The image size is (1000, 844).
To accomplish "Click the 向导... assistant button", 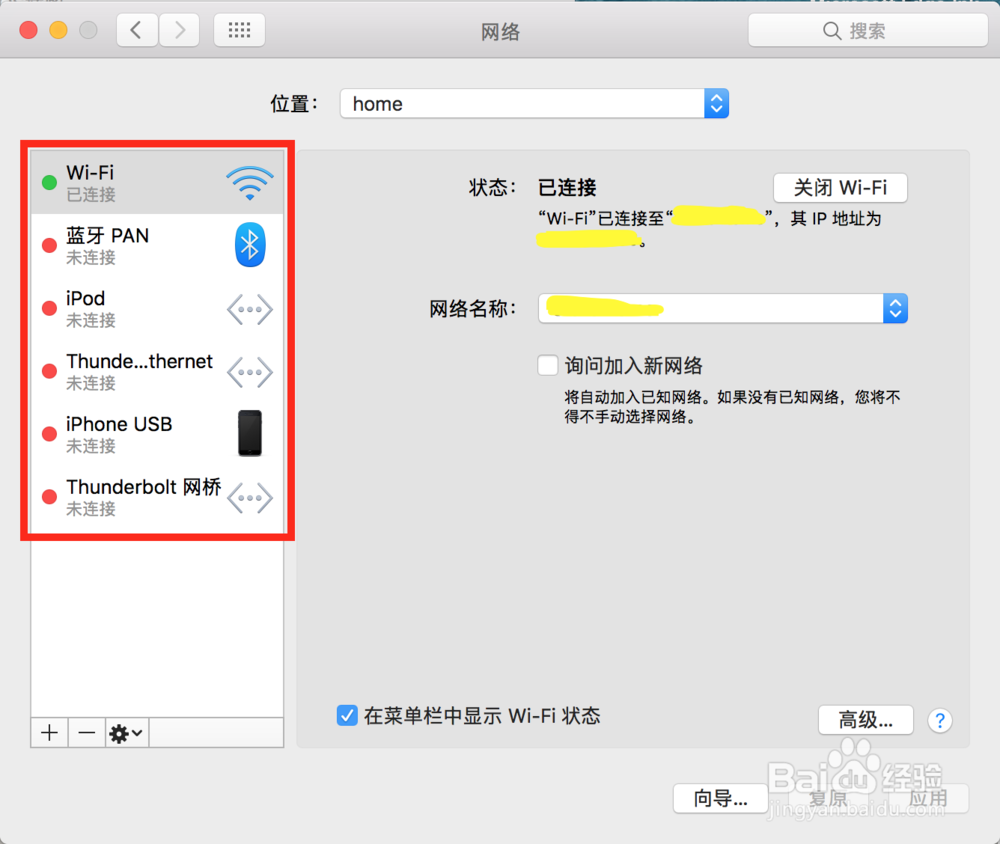I will 721,798.
